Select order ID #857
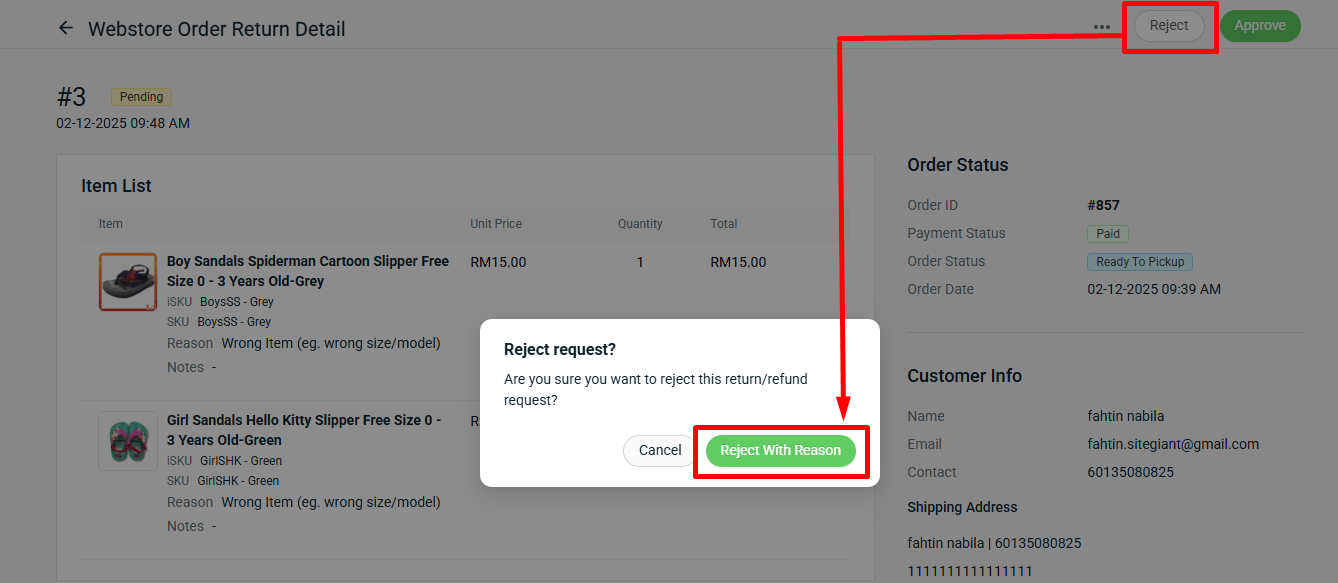Screen dimensions: 1338x583 tap(1103, 205)
